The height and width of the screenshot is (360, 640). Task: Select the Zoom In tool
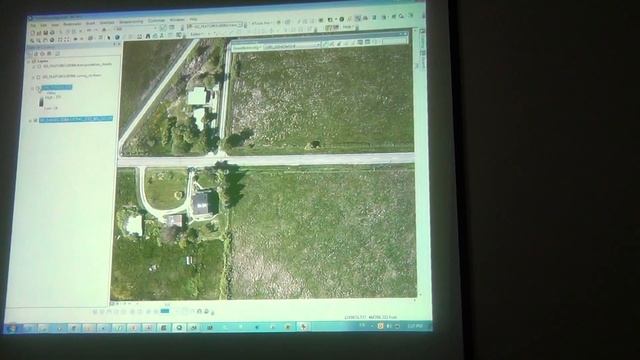pyautogui.click(x=32, y=41)
